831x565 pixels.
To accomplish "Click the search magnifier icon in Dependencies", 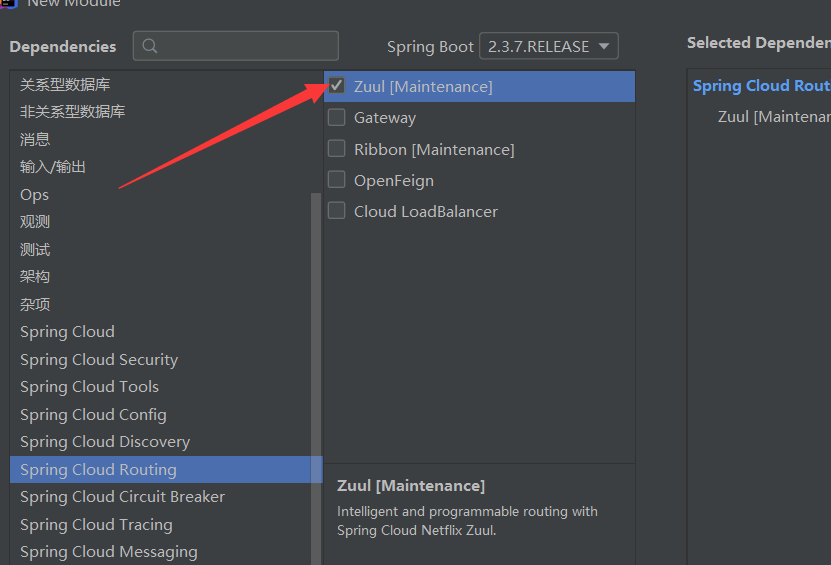I will click(x=150, y=46).
